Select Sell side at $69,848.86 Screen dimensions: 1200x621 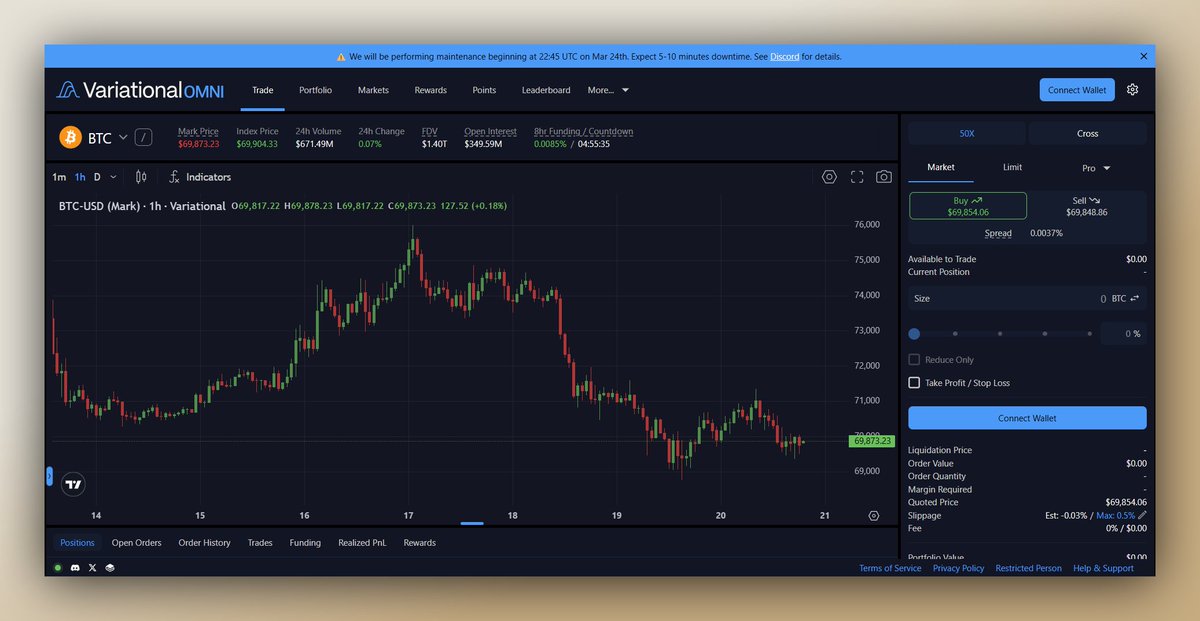coord(1087,206)
